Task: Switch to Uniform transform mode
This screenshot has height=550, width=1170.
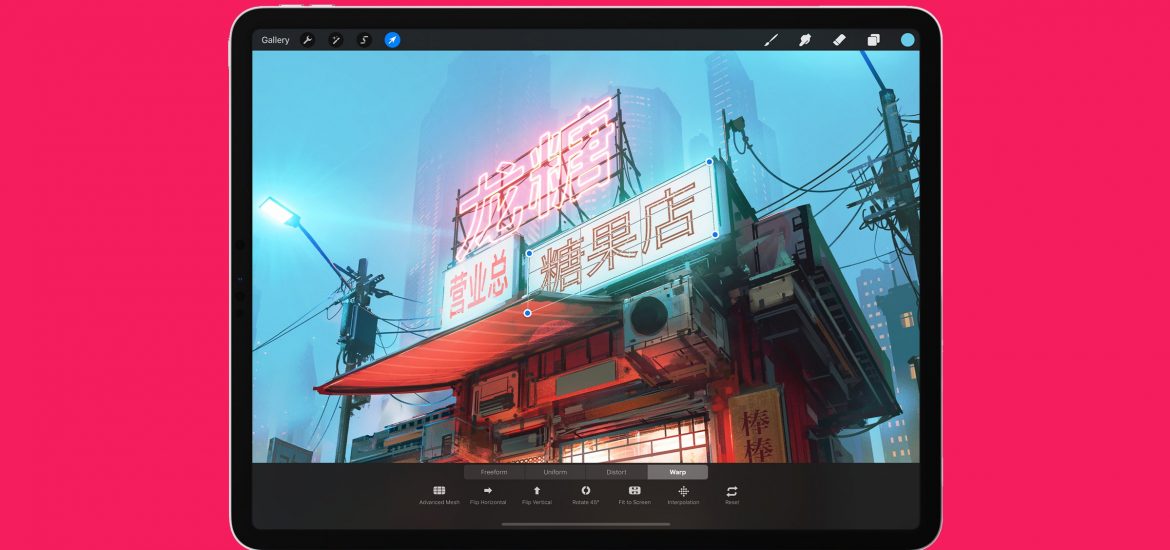Action: [555, 472]
